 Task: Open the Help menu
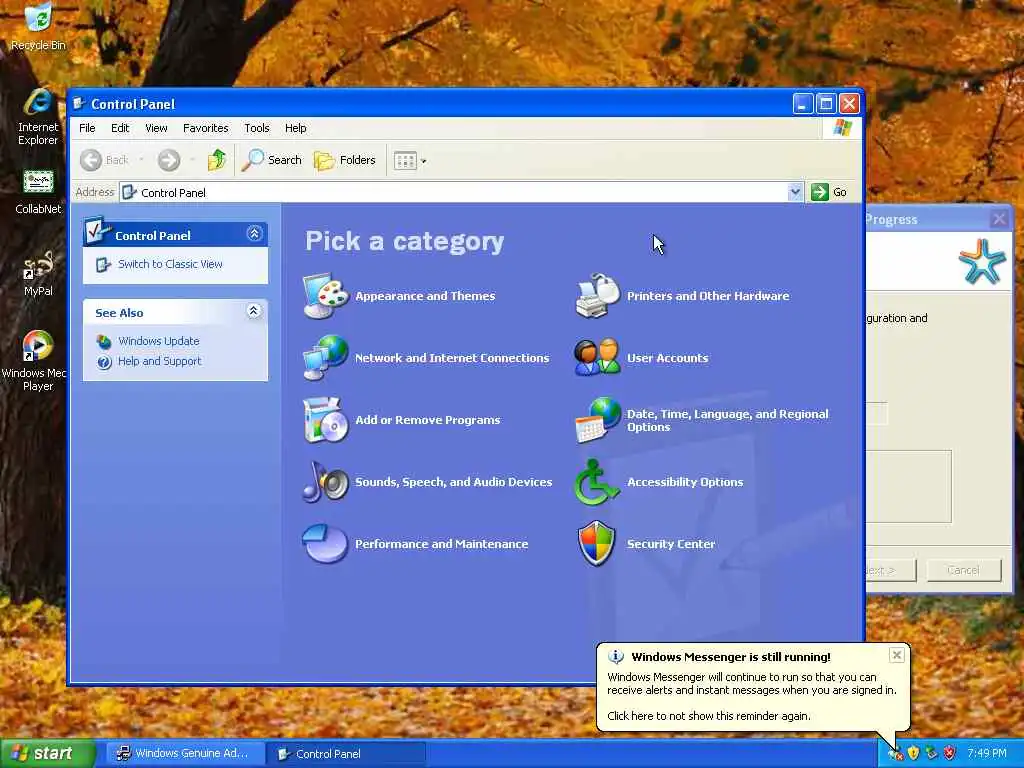coord(295,128)
